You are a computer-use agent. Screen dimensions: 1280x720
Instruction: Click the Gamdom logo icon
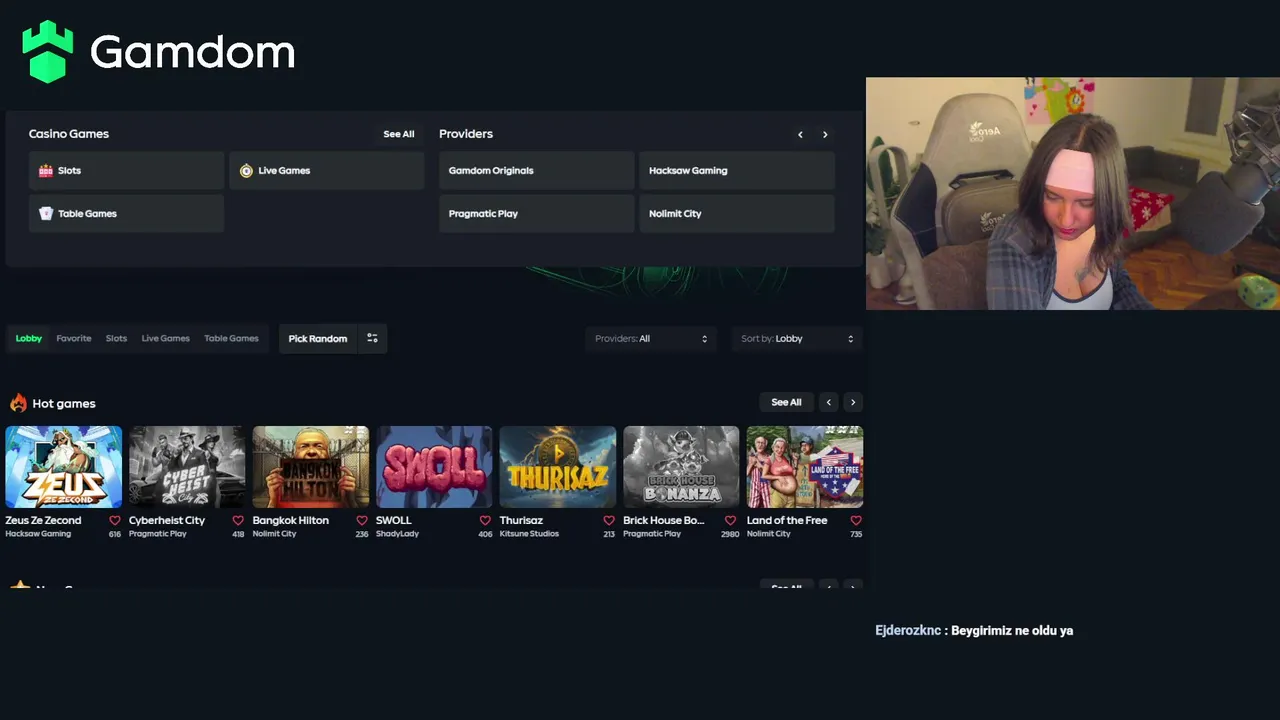(48, 51)
